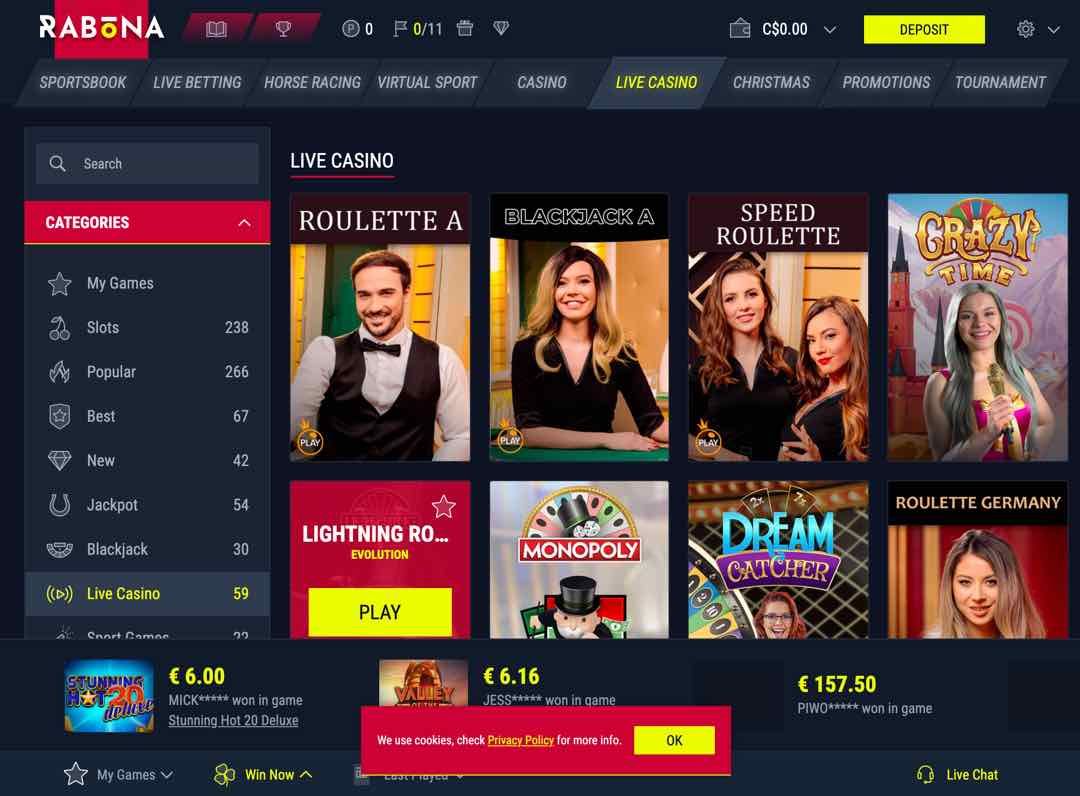Open the flag missions counter 0/11
The width and height of the screenshot is (1080, 796).
(x=417, y=29)
